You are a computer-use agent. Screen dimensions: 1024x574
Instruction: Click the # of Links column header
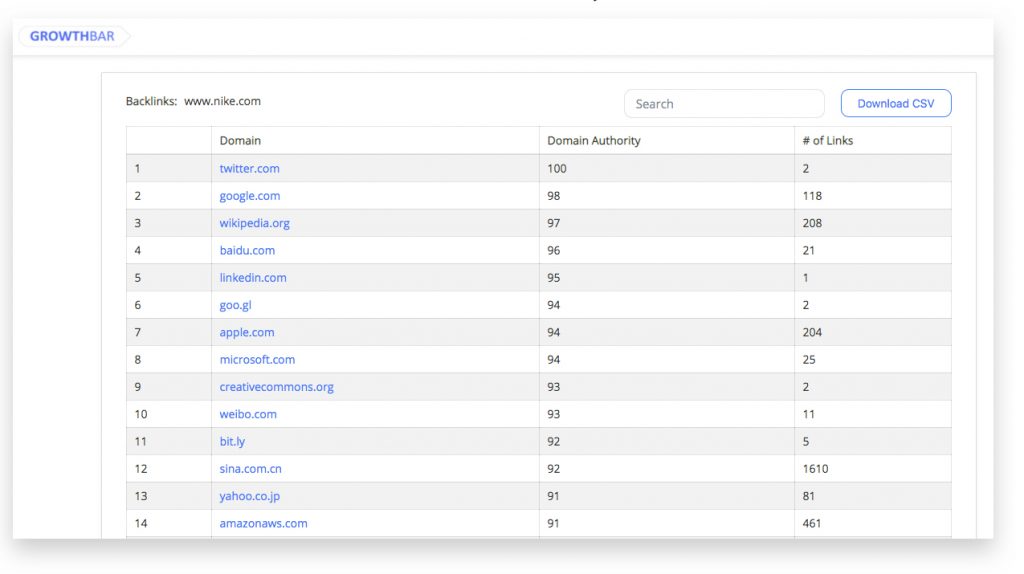(x=827, y=140)
